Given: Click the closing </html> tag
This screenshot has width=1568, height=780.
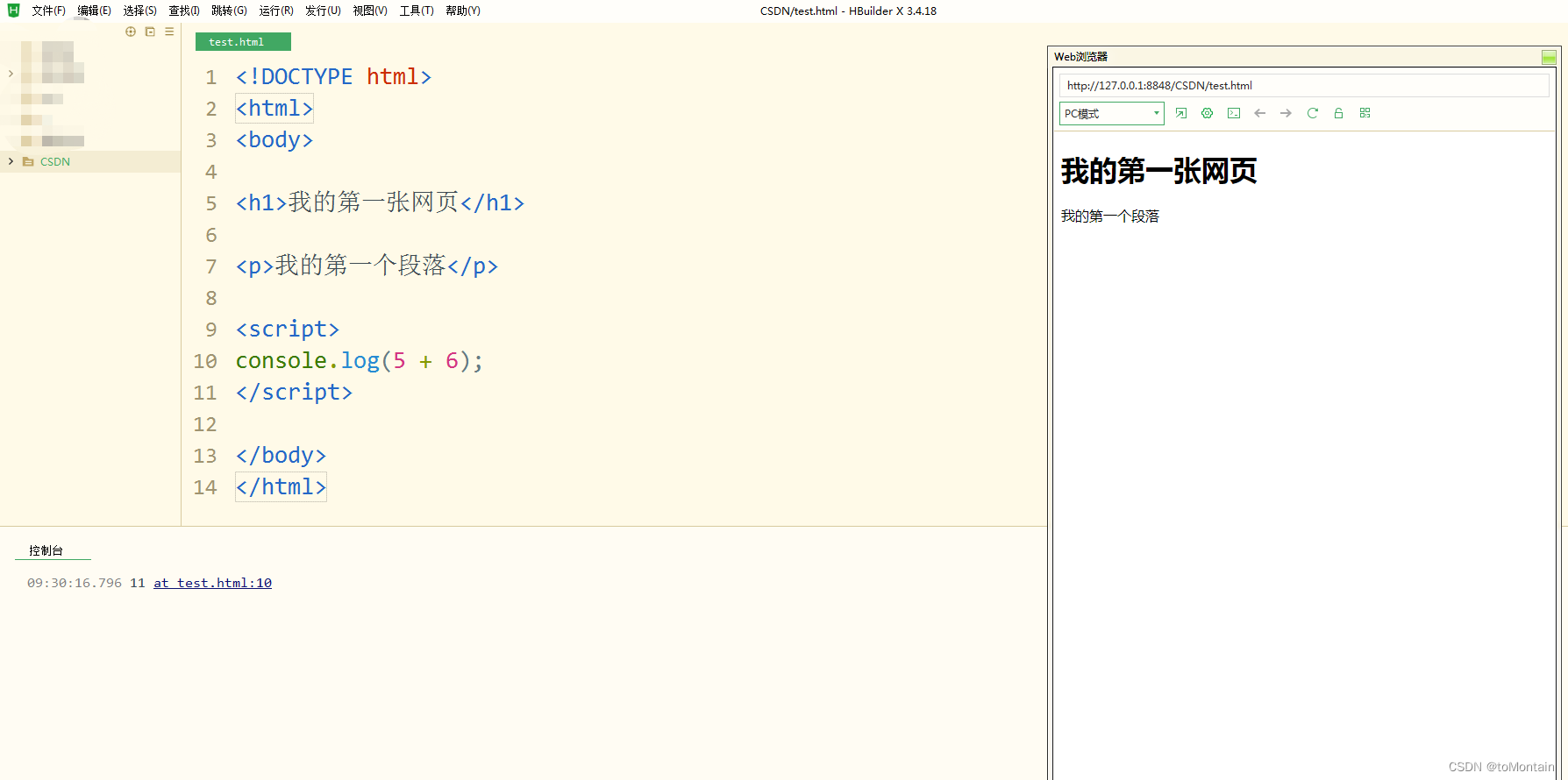Looking at the screenshot, I should pos(282,487).
